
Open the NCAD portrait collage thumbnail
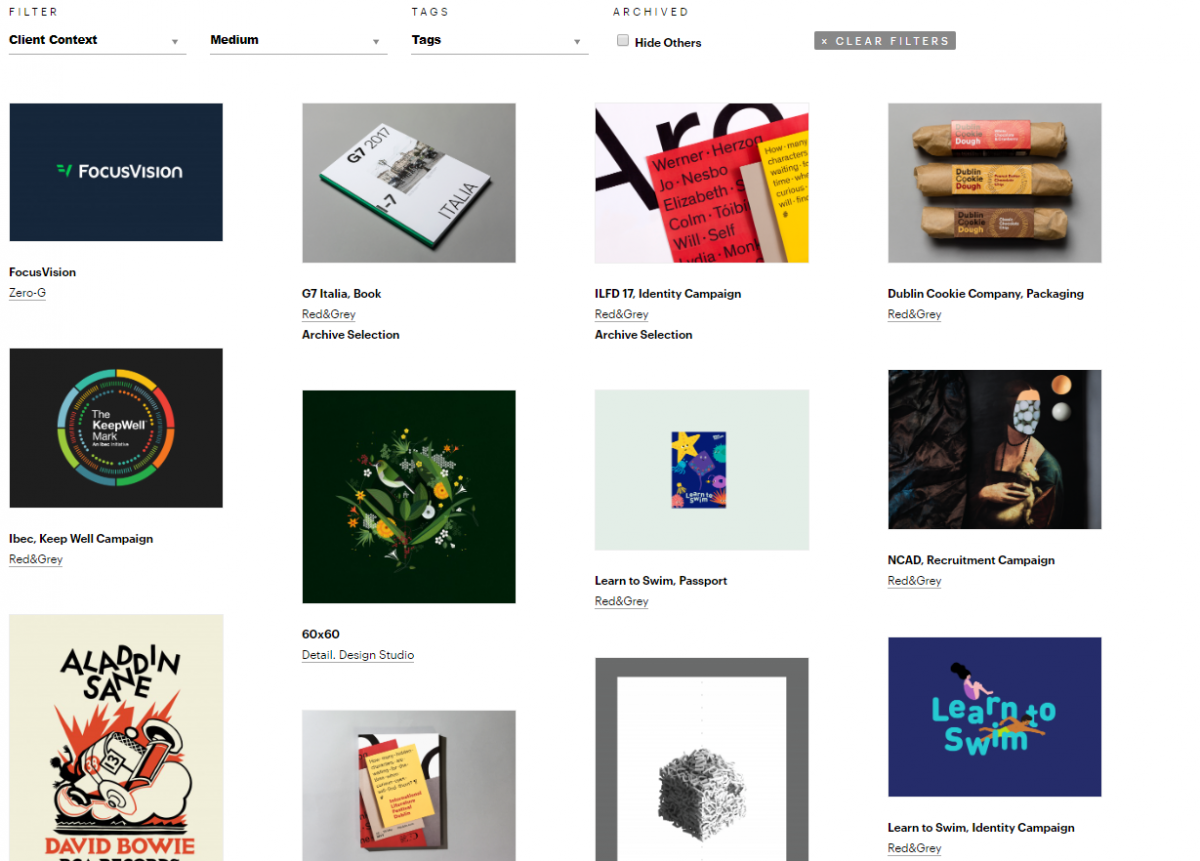coord(995,450)
